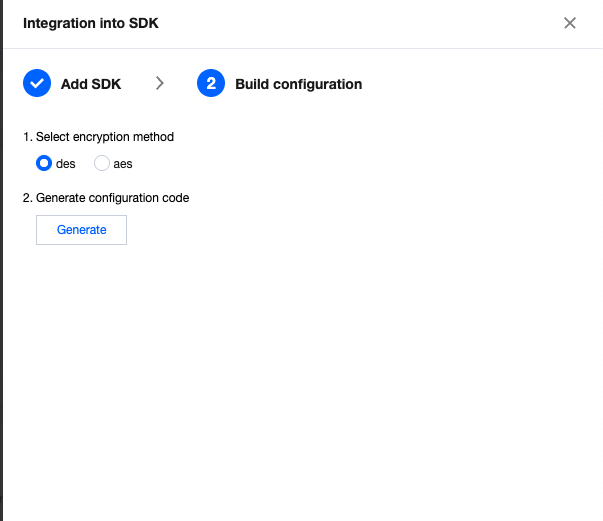This screenshot has width=603, height=521.
Task: Click the "aes" option label text
Action: [x=123, y=164]
